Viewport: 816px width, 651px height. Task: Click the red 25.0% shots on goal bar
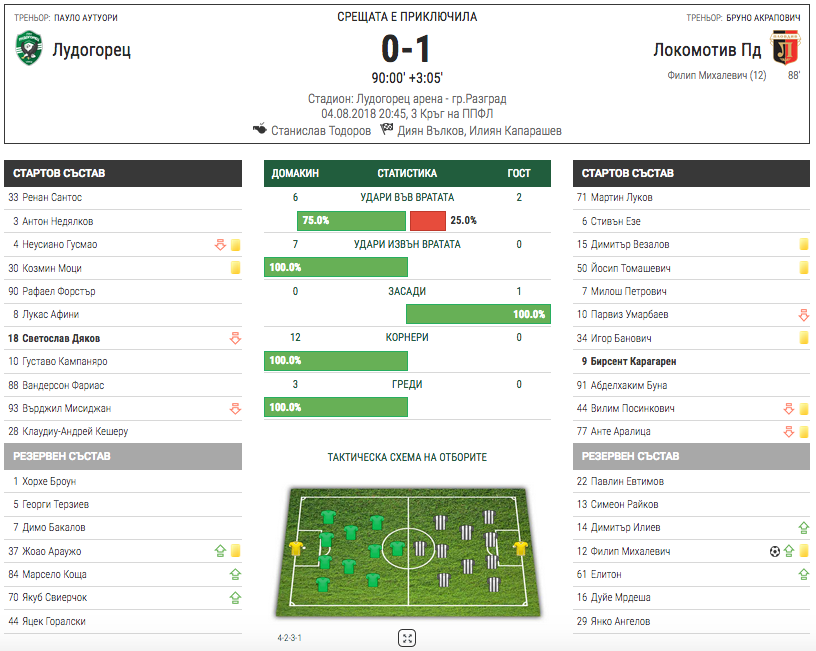428,221
